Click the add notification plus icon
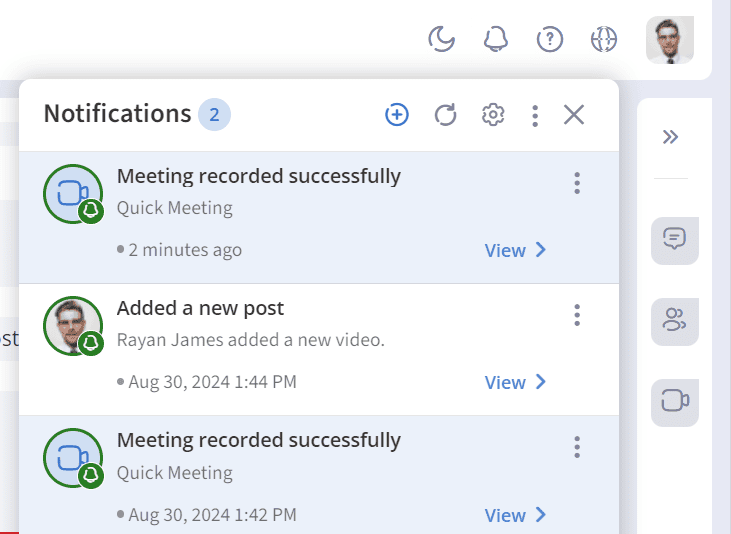The height and width of the screenshot is (534, 731). [397, 115]
